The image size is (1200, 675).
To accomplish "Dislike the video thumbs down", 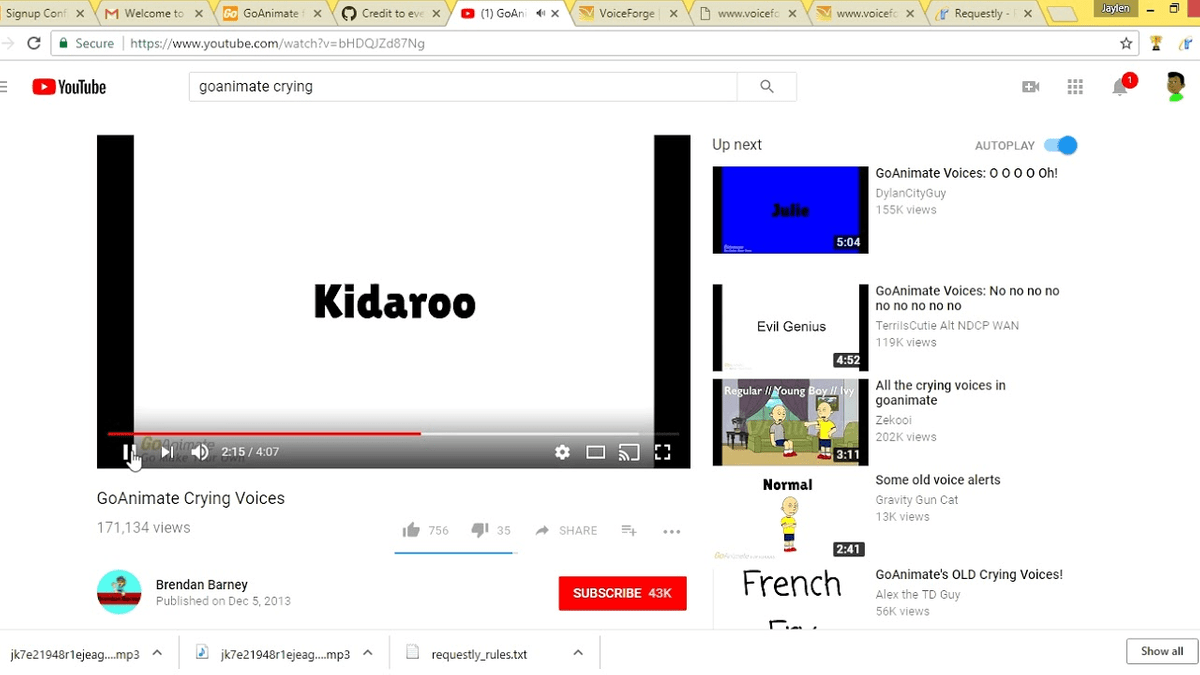I will click(x=479, y=530).
